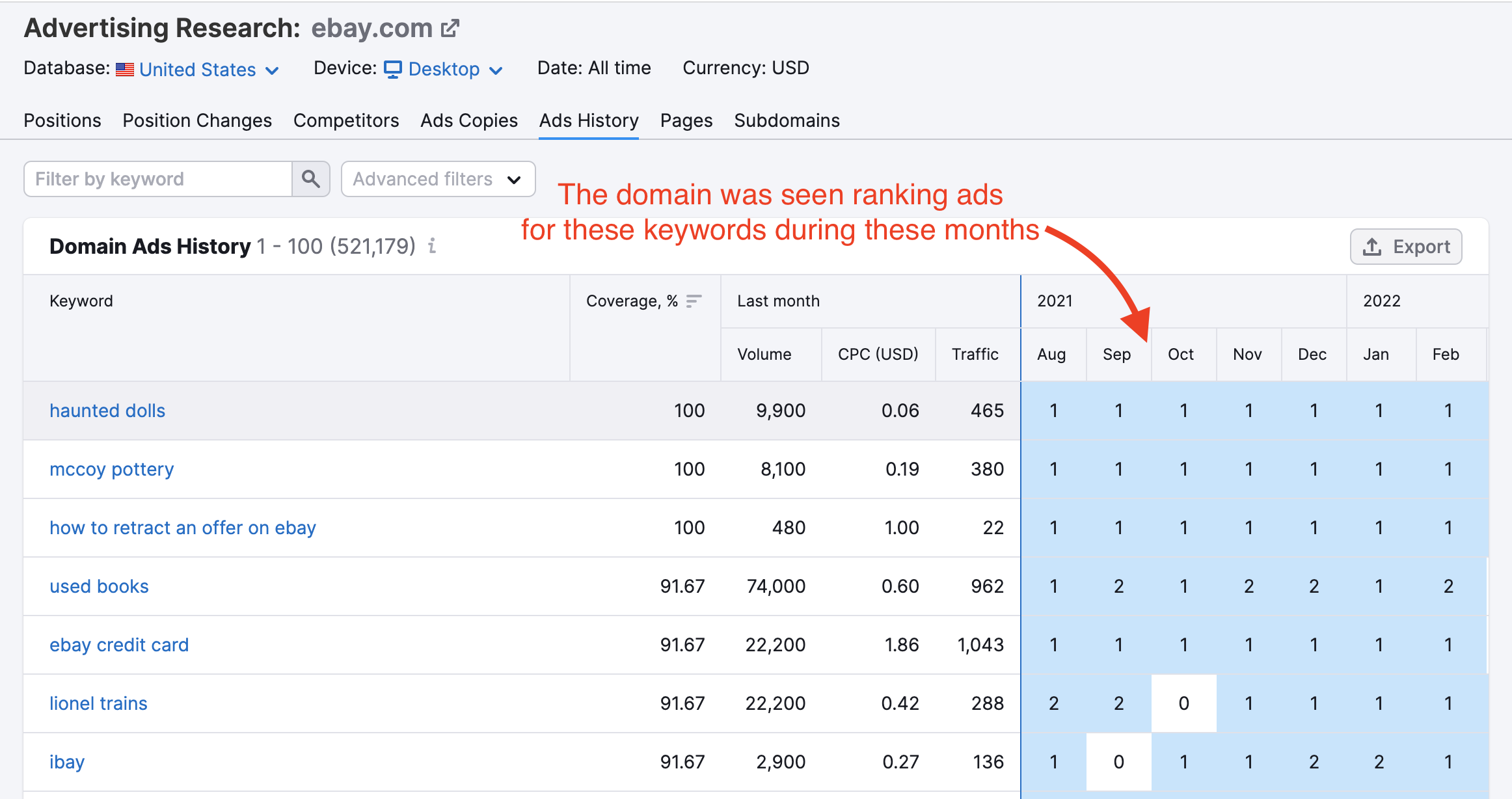Click the Desktop monitor icon

393,69
